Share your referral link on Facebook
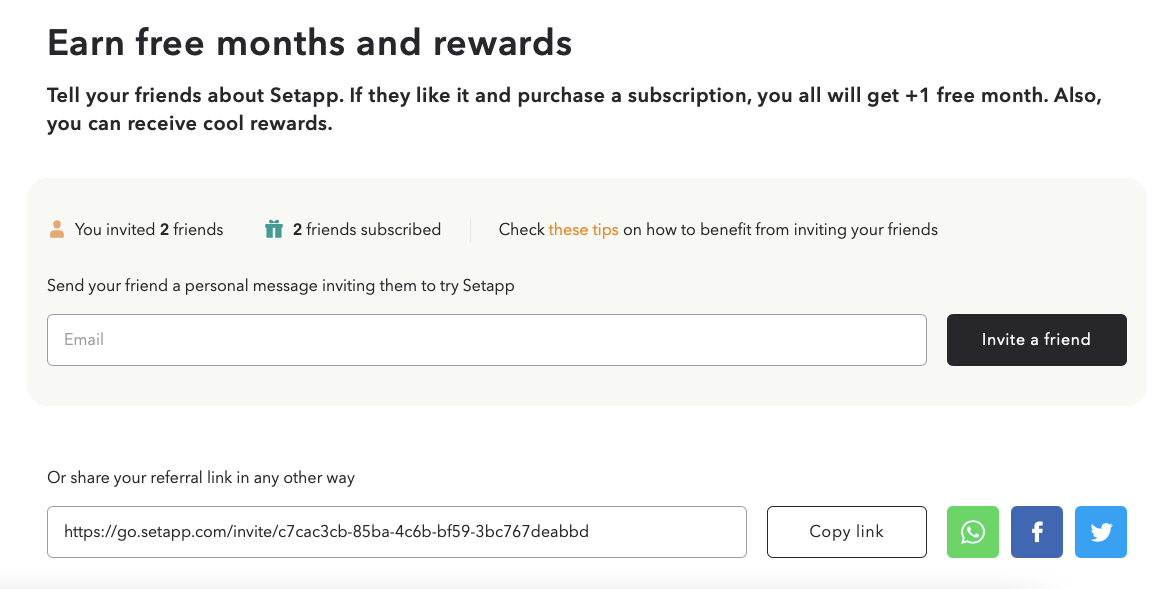Screen dimensions: 1154x589 [1036, 531]
